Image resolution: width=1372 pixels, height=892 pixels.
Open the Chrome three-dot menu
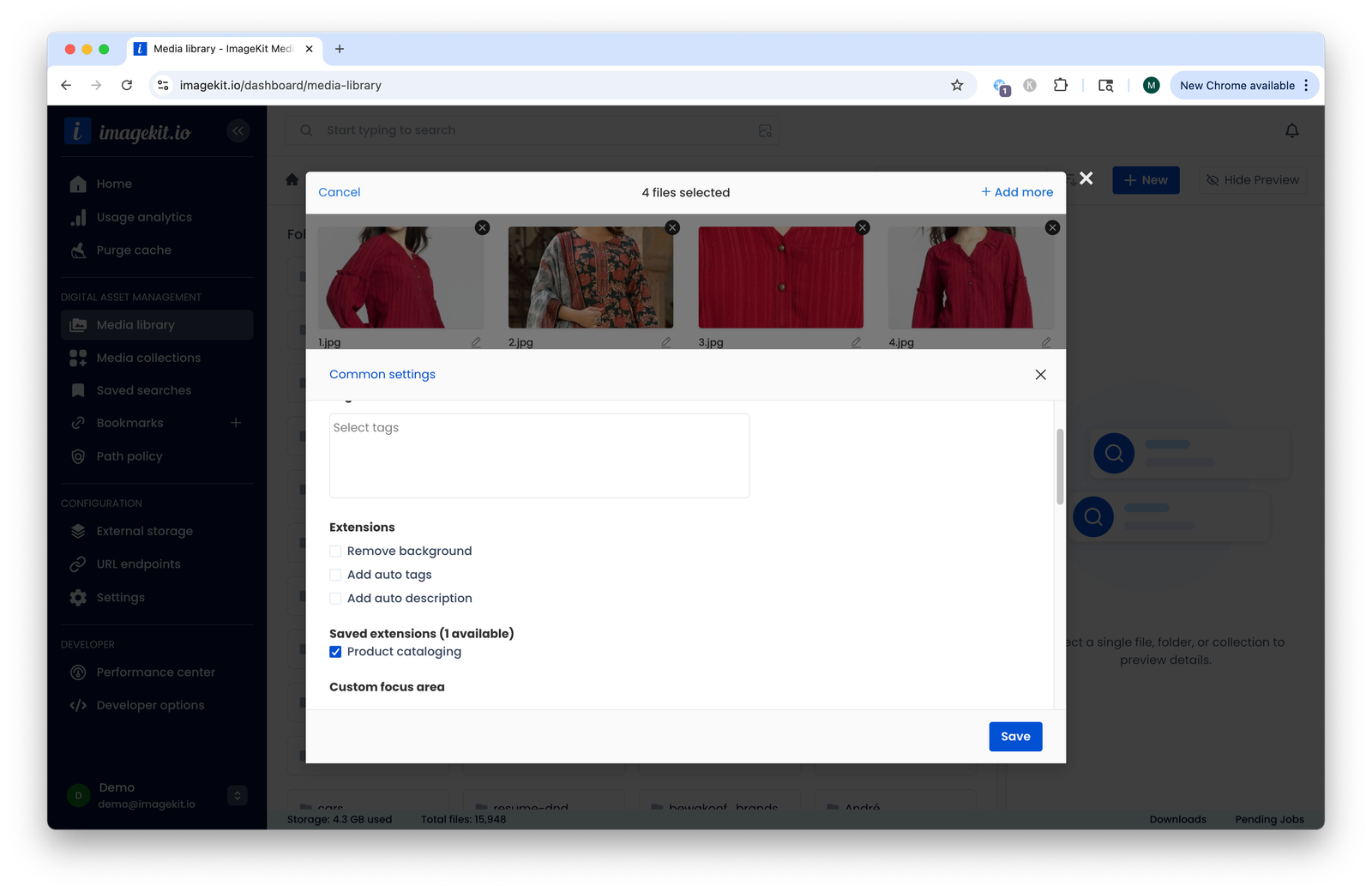(x=1306, y=85)
